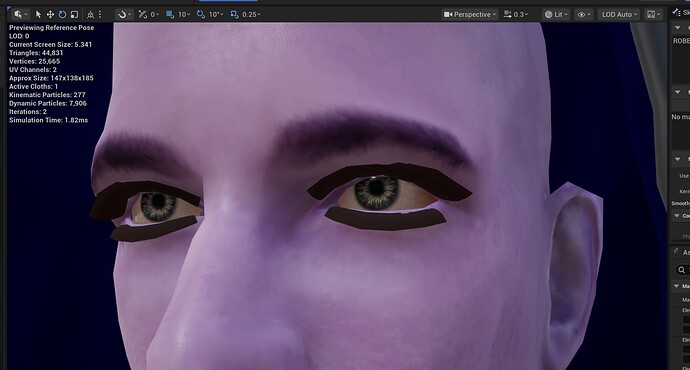This screenshot has width=690, height=370.
Task: Activate the Translate move gizmo tool
Action: 50,15
